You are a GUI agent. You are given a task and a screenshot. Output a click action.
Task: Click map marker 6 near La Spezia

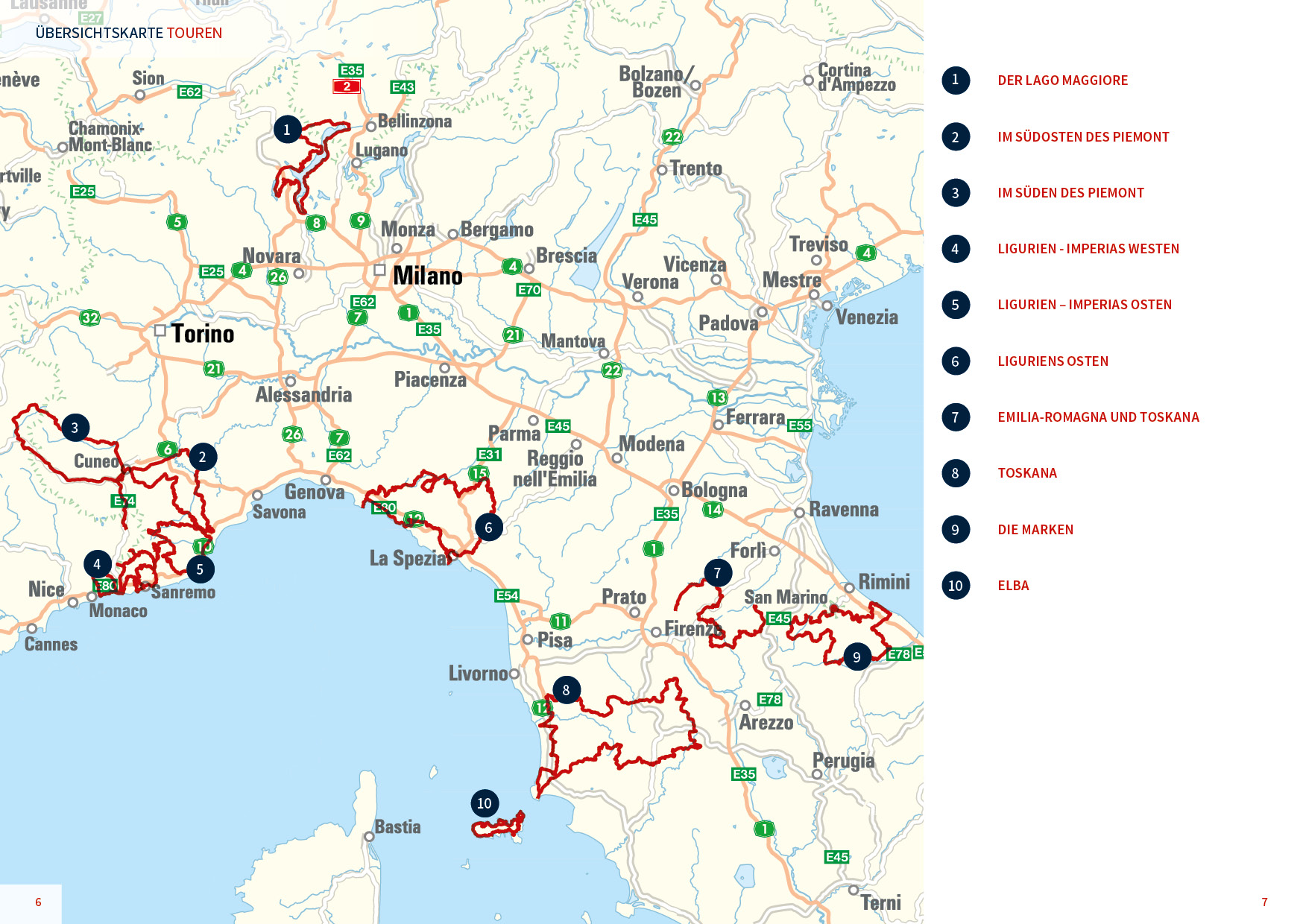(x=488, y=528)
